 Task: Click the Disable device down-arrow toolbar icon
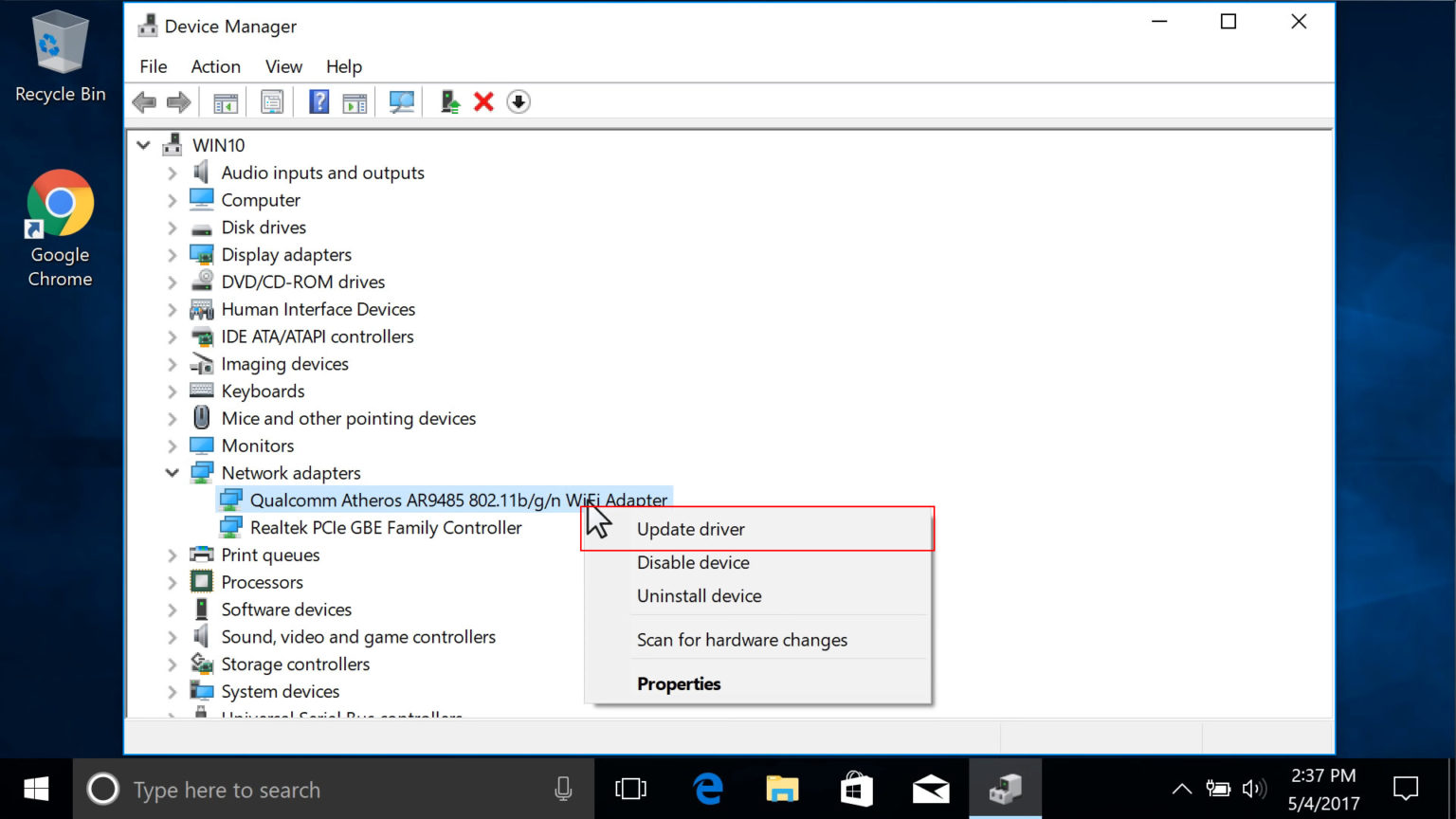[519, 101]
